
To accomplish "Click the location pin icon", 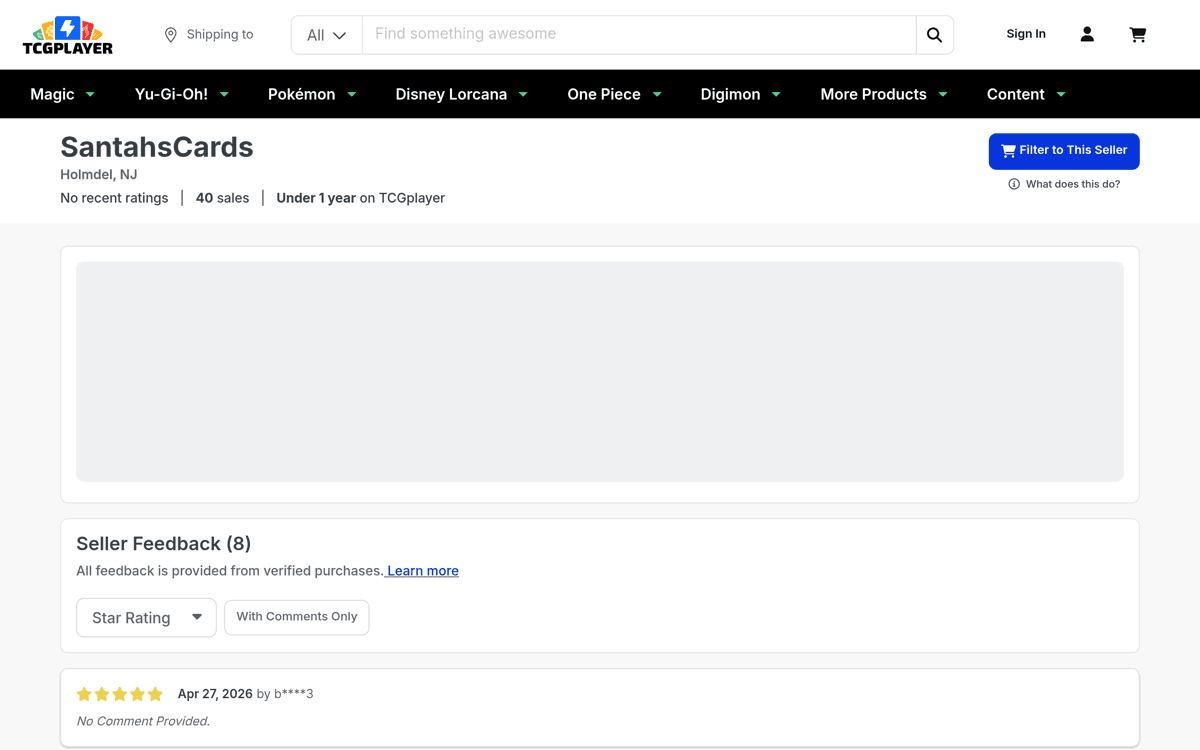I will pos(171,35).
